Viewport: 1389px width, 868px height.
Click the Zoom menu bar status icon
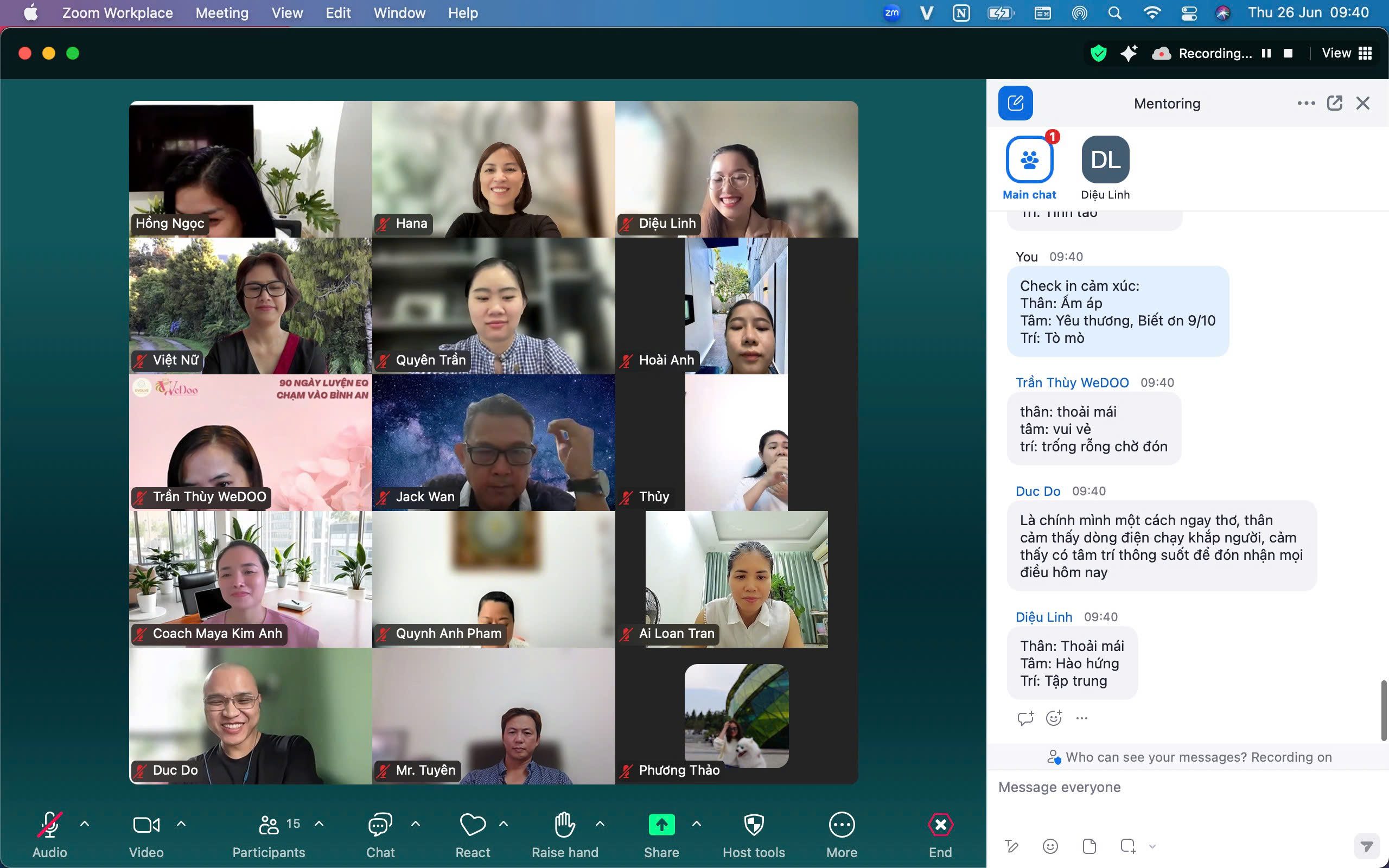(891, 12)
